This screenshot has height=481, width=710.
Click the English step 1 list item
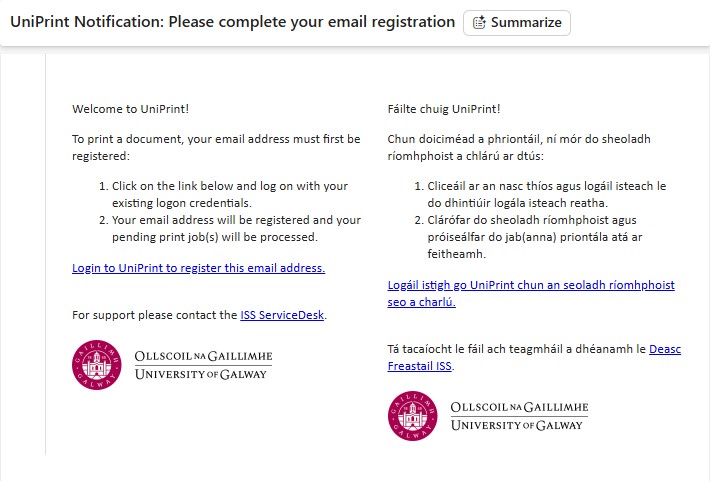coord(229,194)
